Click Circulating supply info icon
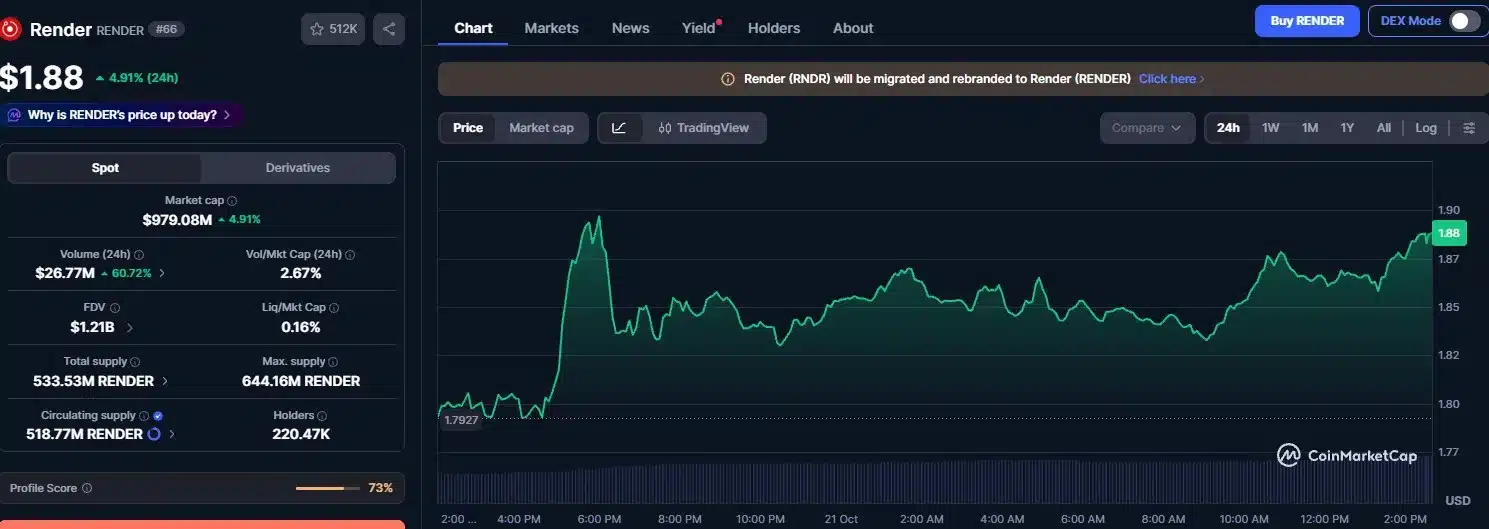Screen dimensions: 1489x529 pyautogui.click(x=144, y=416)
